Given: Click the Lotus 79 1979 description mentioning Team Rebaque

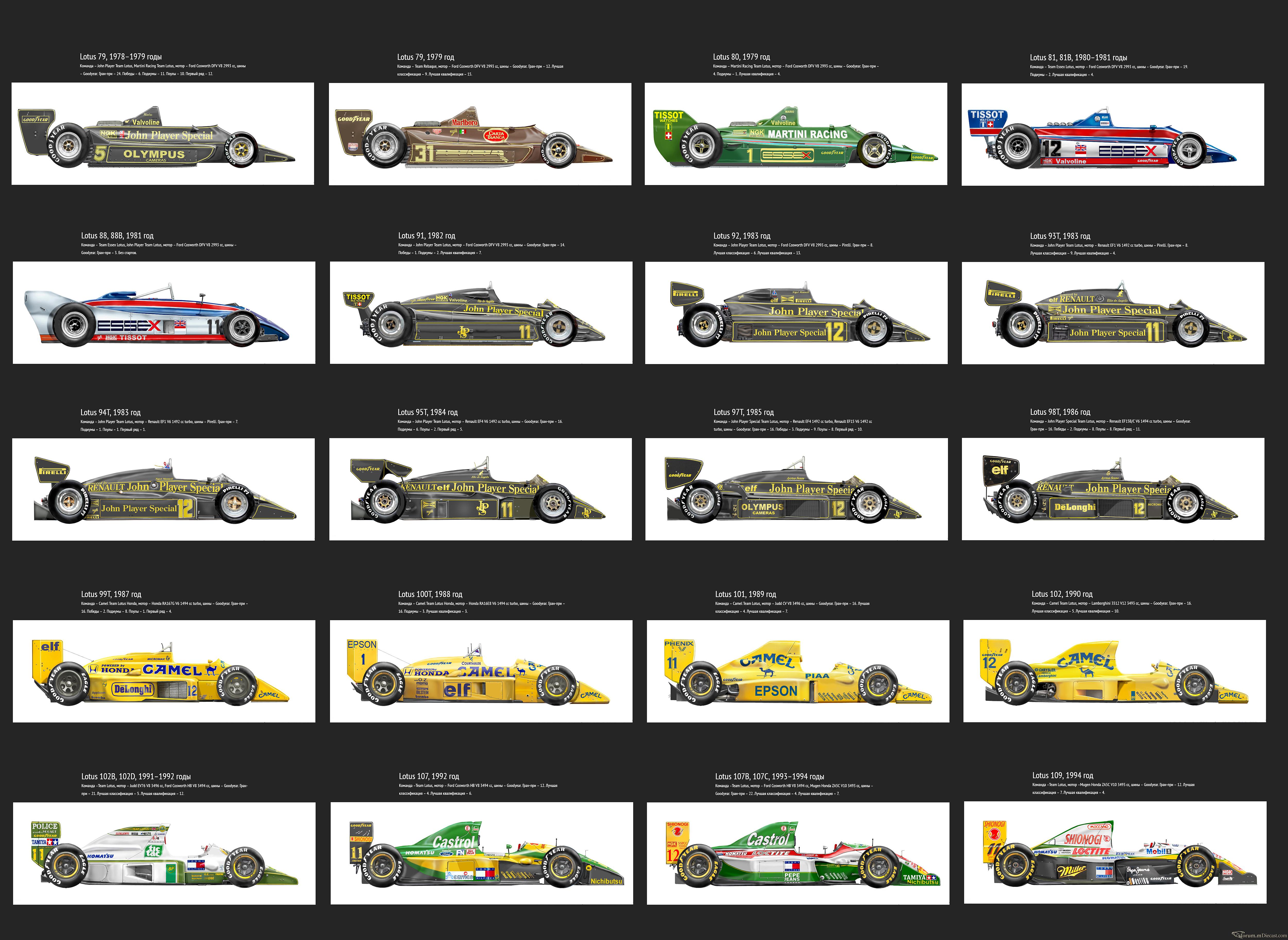Looking at the screenshot, I should click(x=480, y=70).
